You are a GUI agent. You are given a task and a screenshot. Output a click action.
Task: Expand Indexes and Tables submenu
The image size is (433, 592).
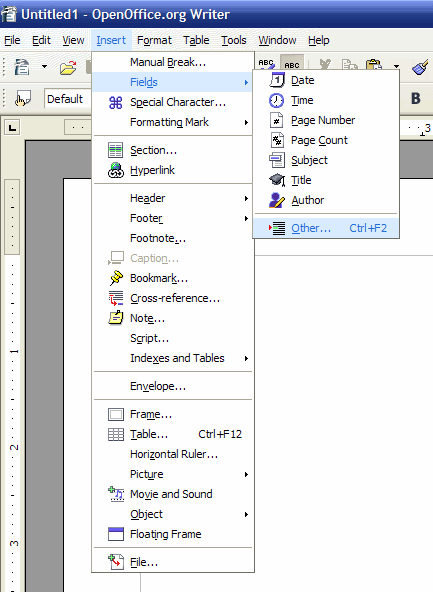173,358
